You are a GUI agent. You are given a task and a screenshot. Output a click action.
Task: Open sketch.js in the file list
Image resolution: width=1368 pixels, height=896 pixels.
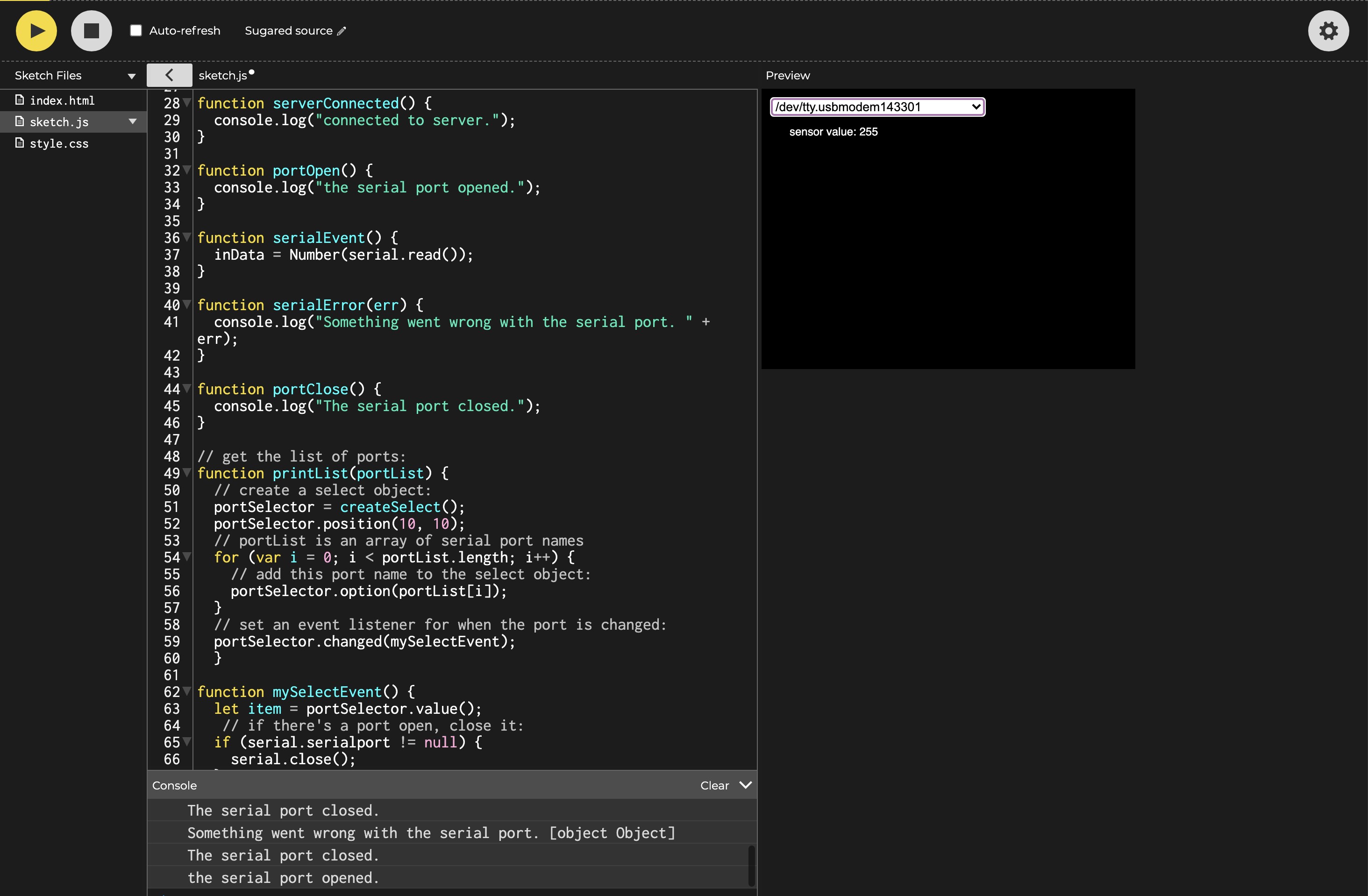tap(59, 122)
